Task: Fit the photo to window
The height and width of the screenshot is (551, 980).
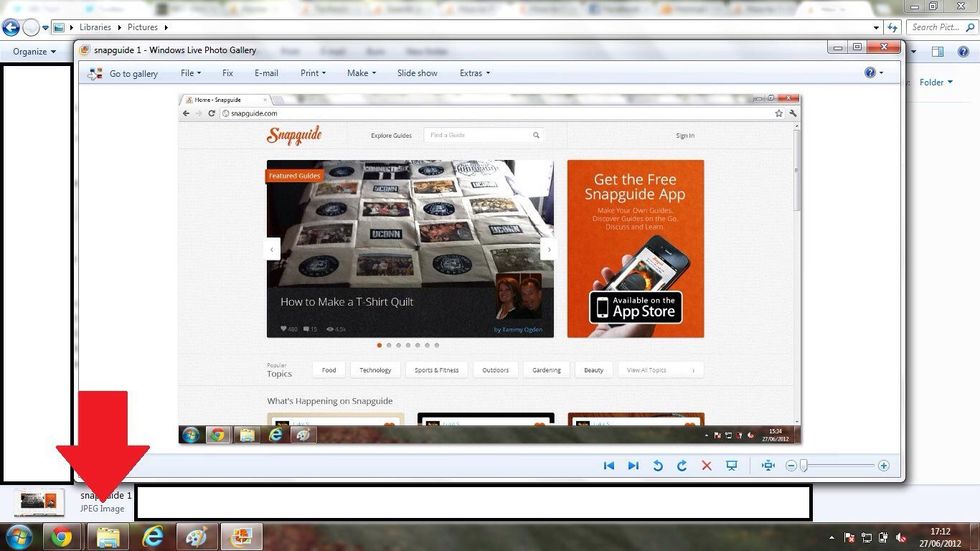Action: pos(768,466)
